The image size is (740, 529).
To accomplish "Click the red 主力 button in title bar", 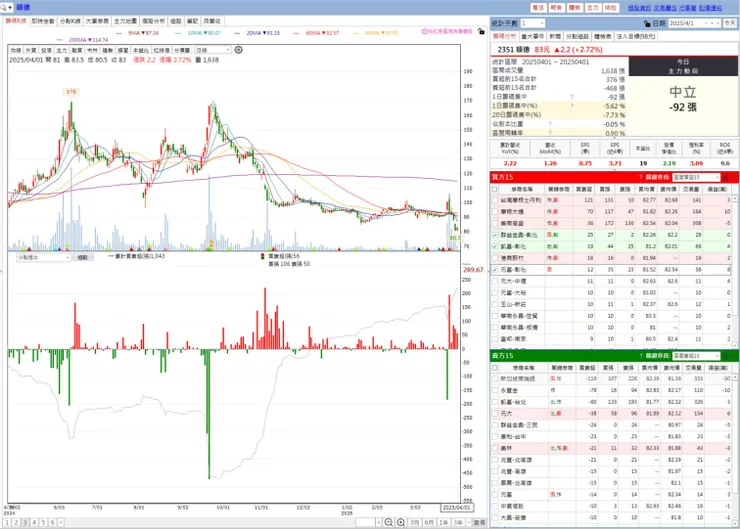I will (x=592, y=8).
